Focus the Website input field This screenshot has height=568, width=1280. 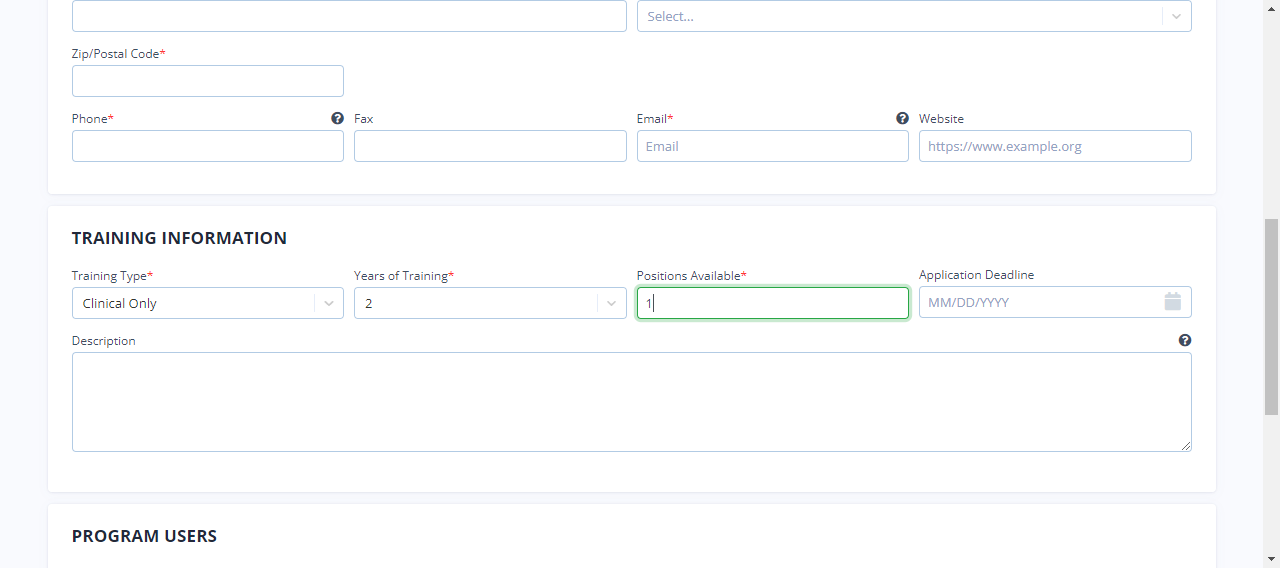pos(1055,146)
